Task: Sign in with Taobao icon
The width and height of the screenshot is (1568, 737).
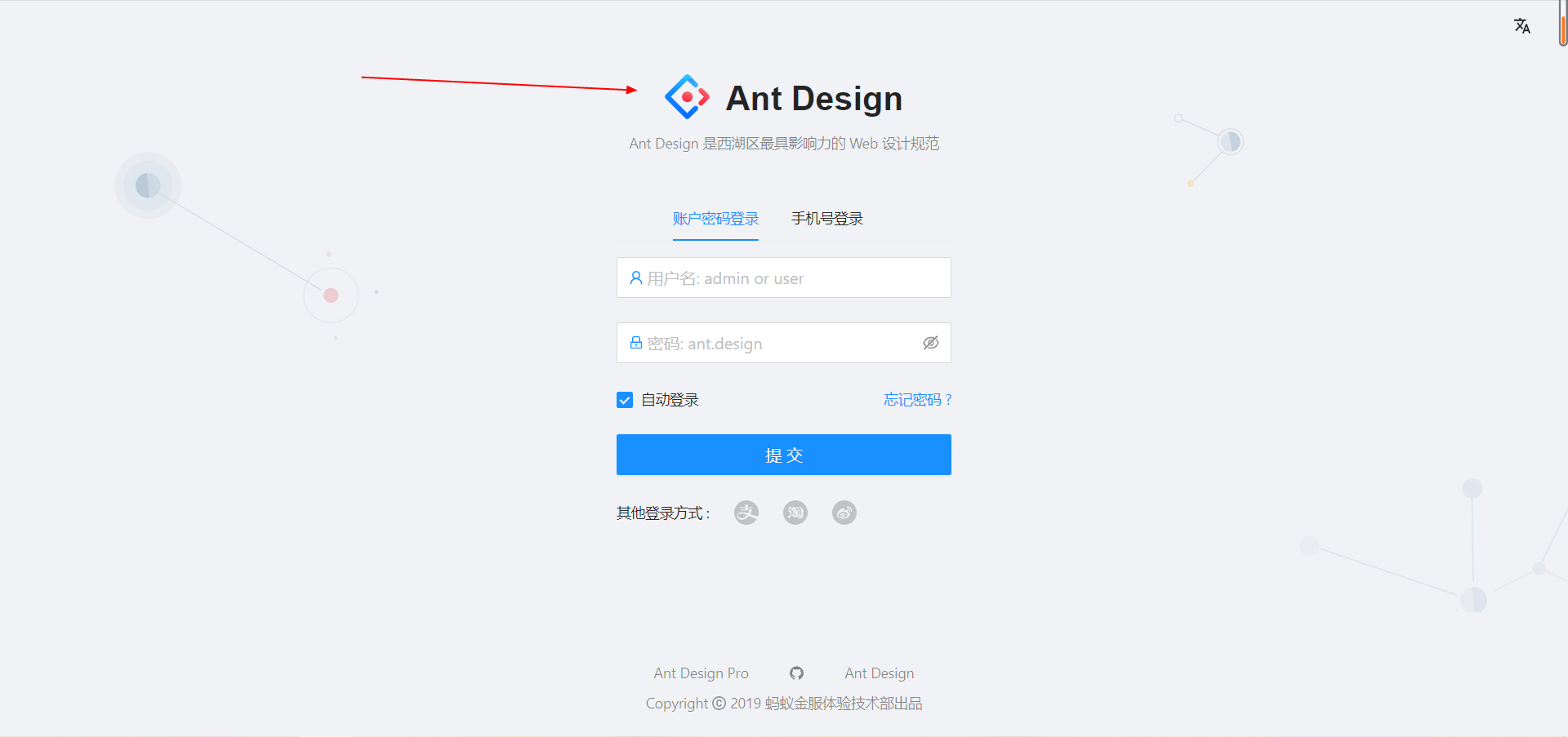Action: [x=795, y=513]
